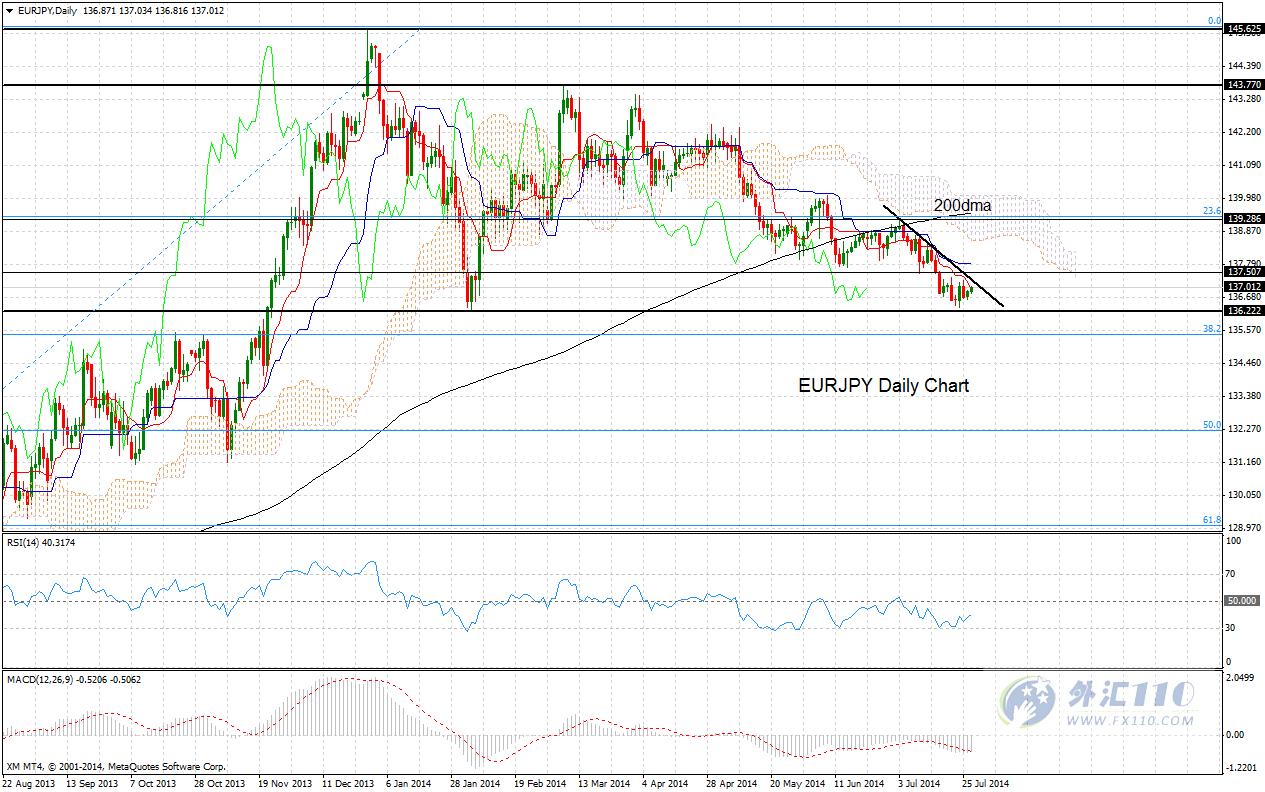Click the 11 Dec 2013 date marker
The width and height of the screenshot is (1265, 792).
pos(347,784)
